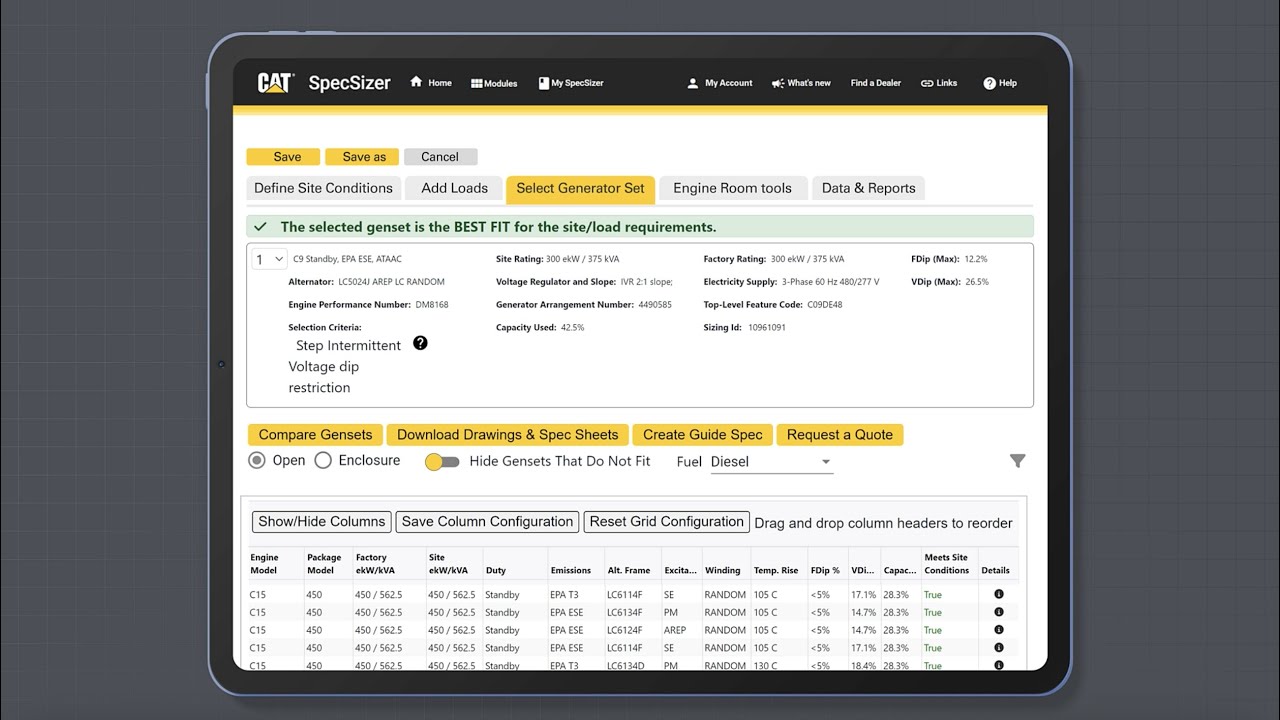Screen dimensions: 1280x720
Task: Open details for LC6134F PM row
Action: tap(998, 612)
